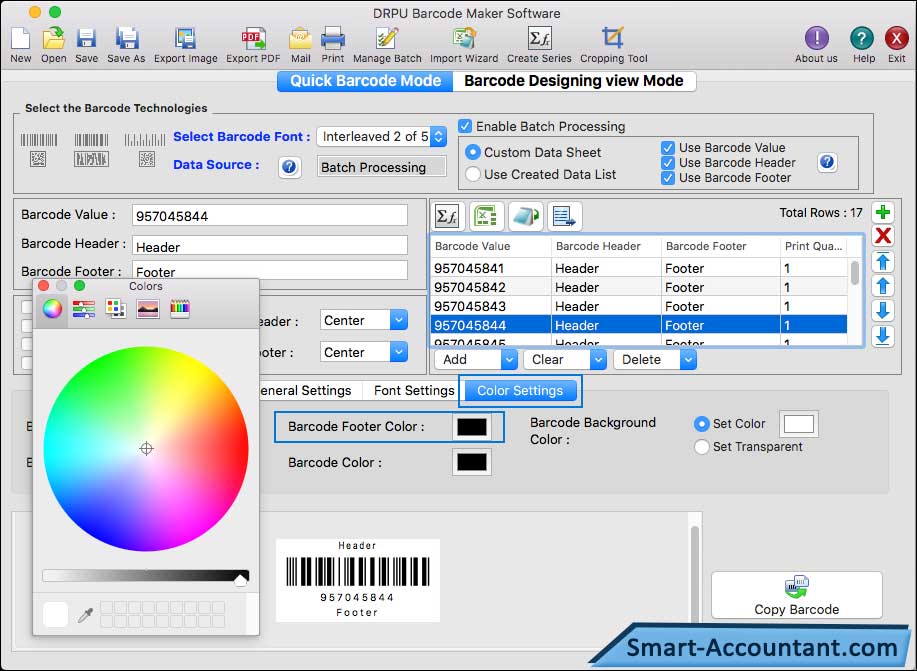This screenshot has height=671, width=917.
Task: Toggle Enable Batch Processing checkbox
Action: tap(466, 126)
